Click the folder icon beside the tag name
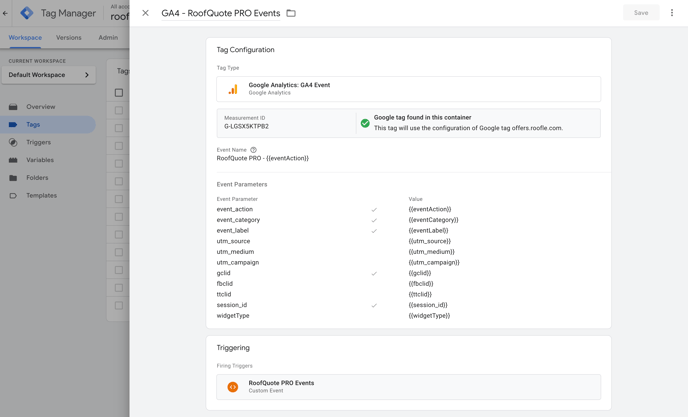 [x=291, y=13]
